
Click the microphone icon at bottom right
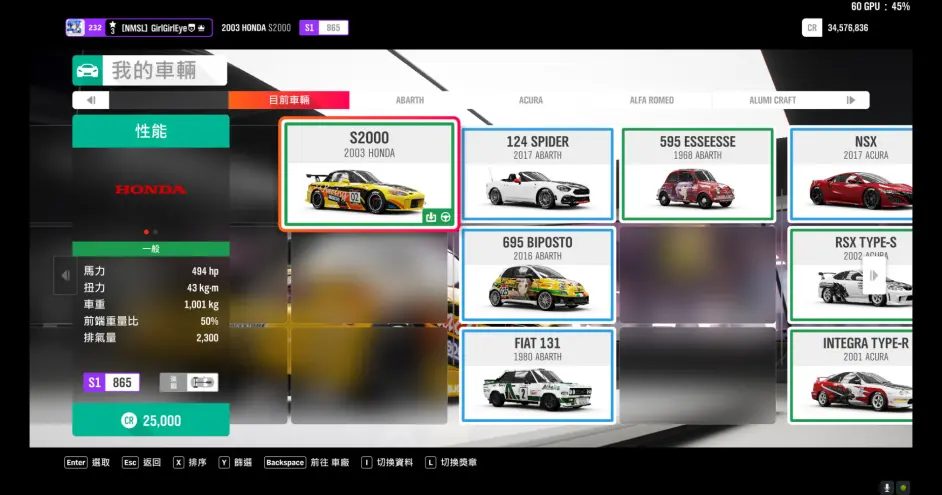point(887,487)
